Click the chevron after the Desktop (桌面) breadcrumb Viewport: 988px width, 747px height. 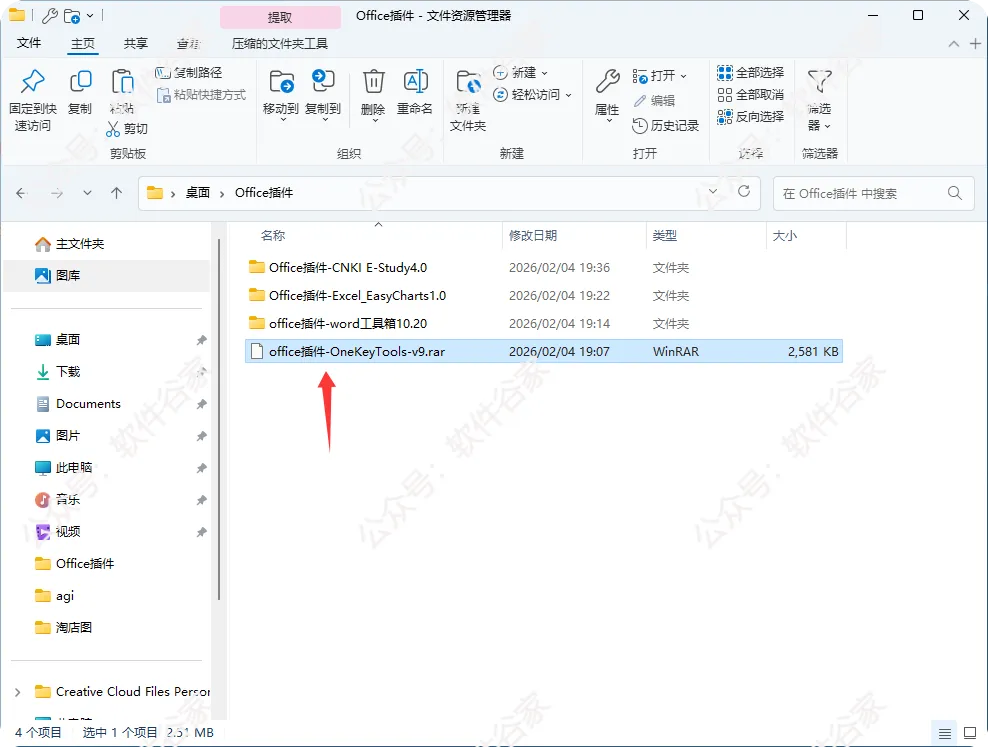click(x=222, y=194)
